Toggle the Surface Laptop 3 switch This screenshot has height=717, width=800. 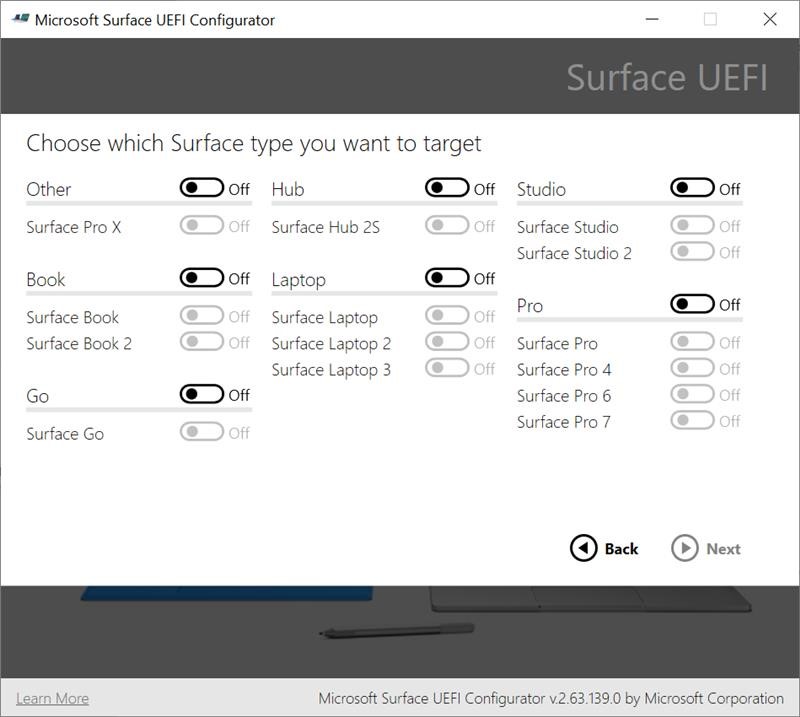(447, 368)
